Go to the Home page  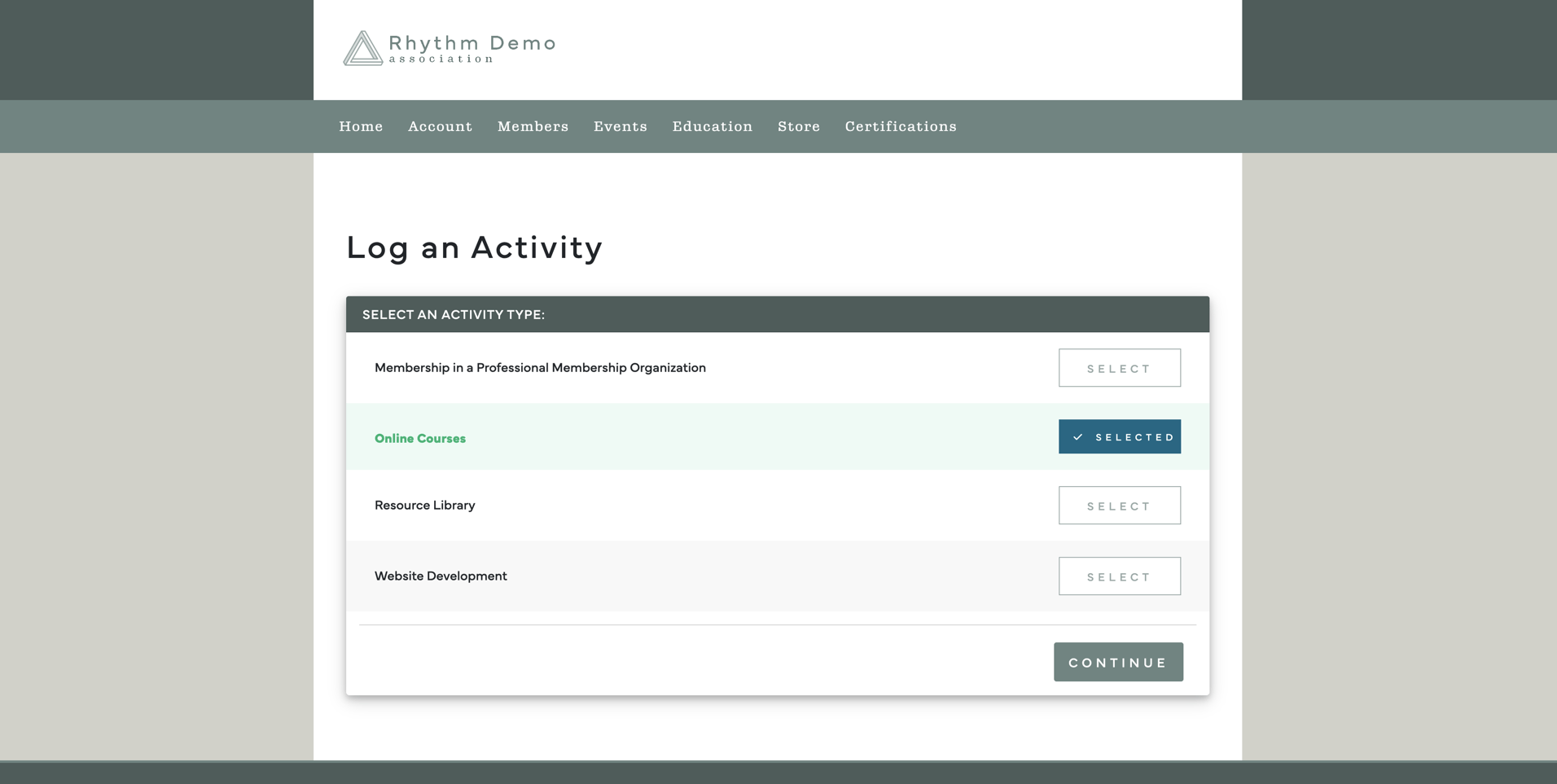361,126
